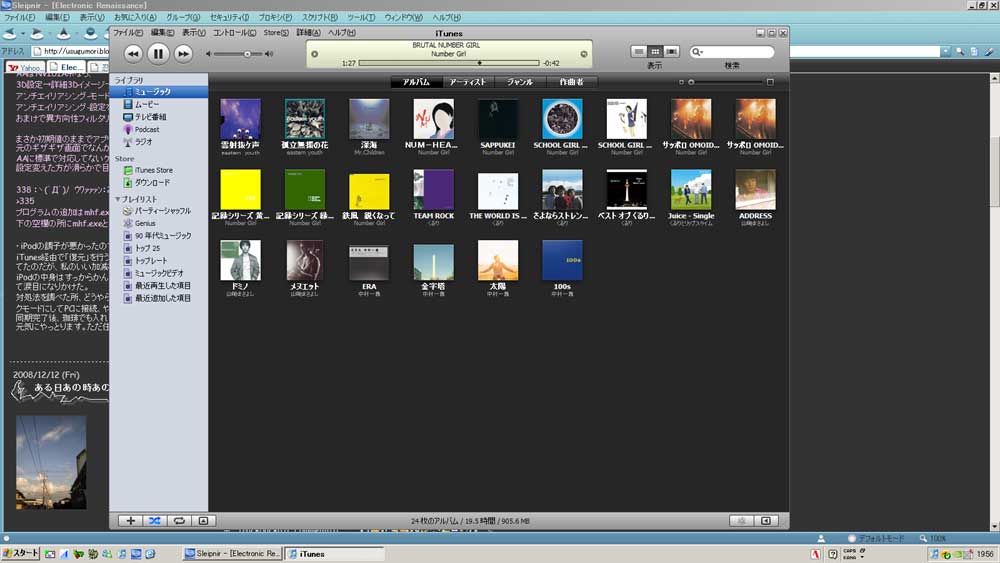Viewport: 1000px width, 563px height.
Task: Select the 100s album cover
Action: (562, 260)
